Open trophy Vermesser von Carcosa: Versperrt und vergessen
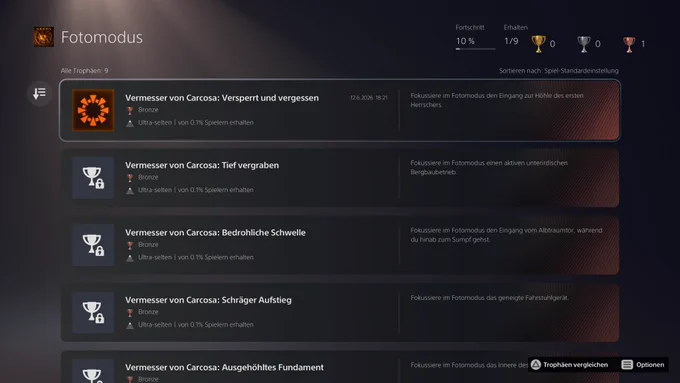This screenshot has width=680, height=383. 340,110
